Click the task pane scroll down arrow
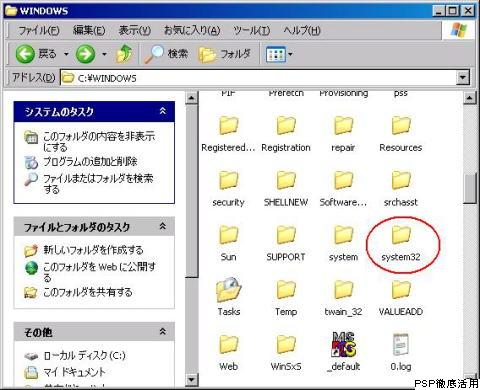 tap(191, 379)
